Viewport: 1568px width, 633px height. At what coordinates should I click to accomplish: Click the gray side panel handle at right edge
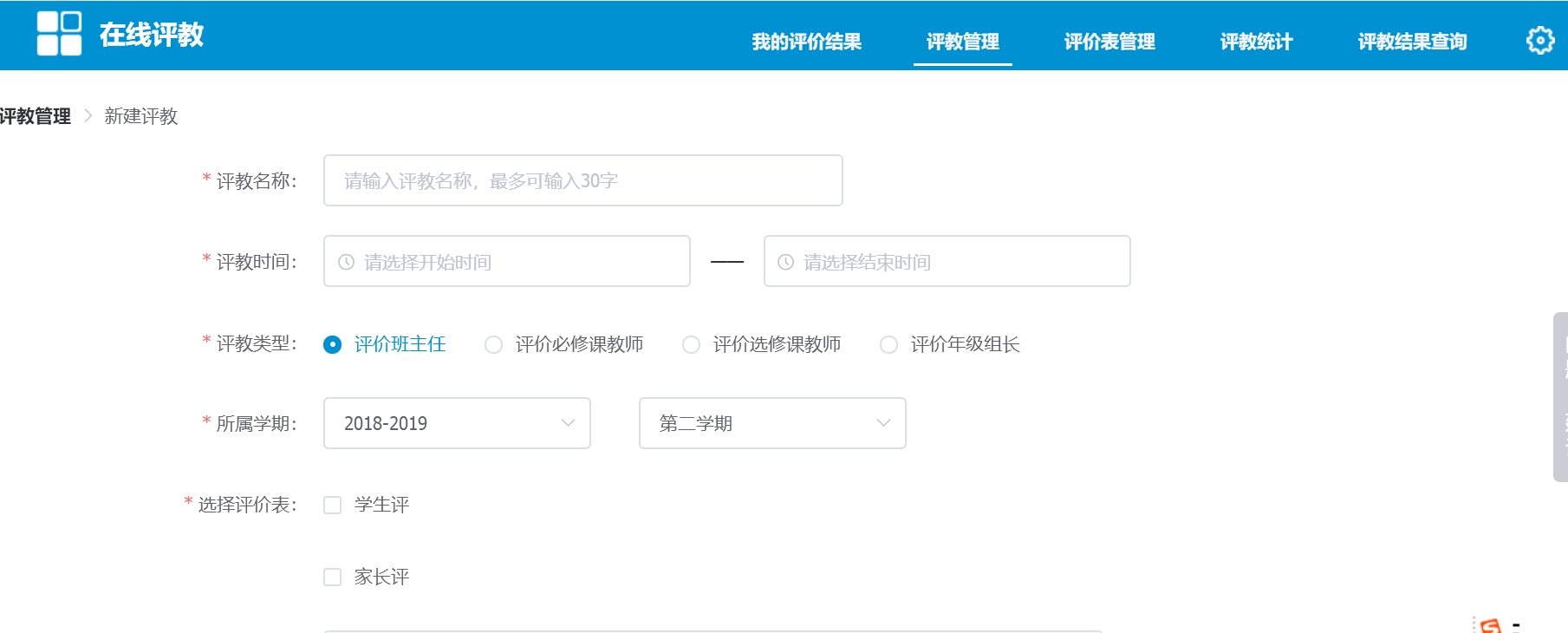[x=1560, y=397]
